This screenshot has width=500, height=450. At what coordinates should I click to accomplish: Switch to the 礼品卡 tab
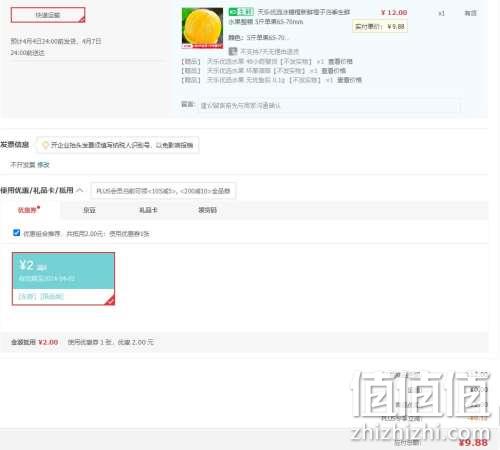click(x=148, y=210)
